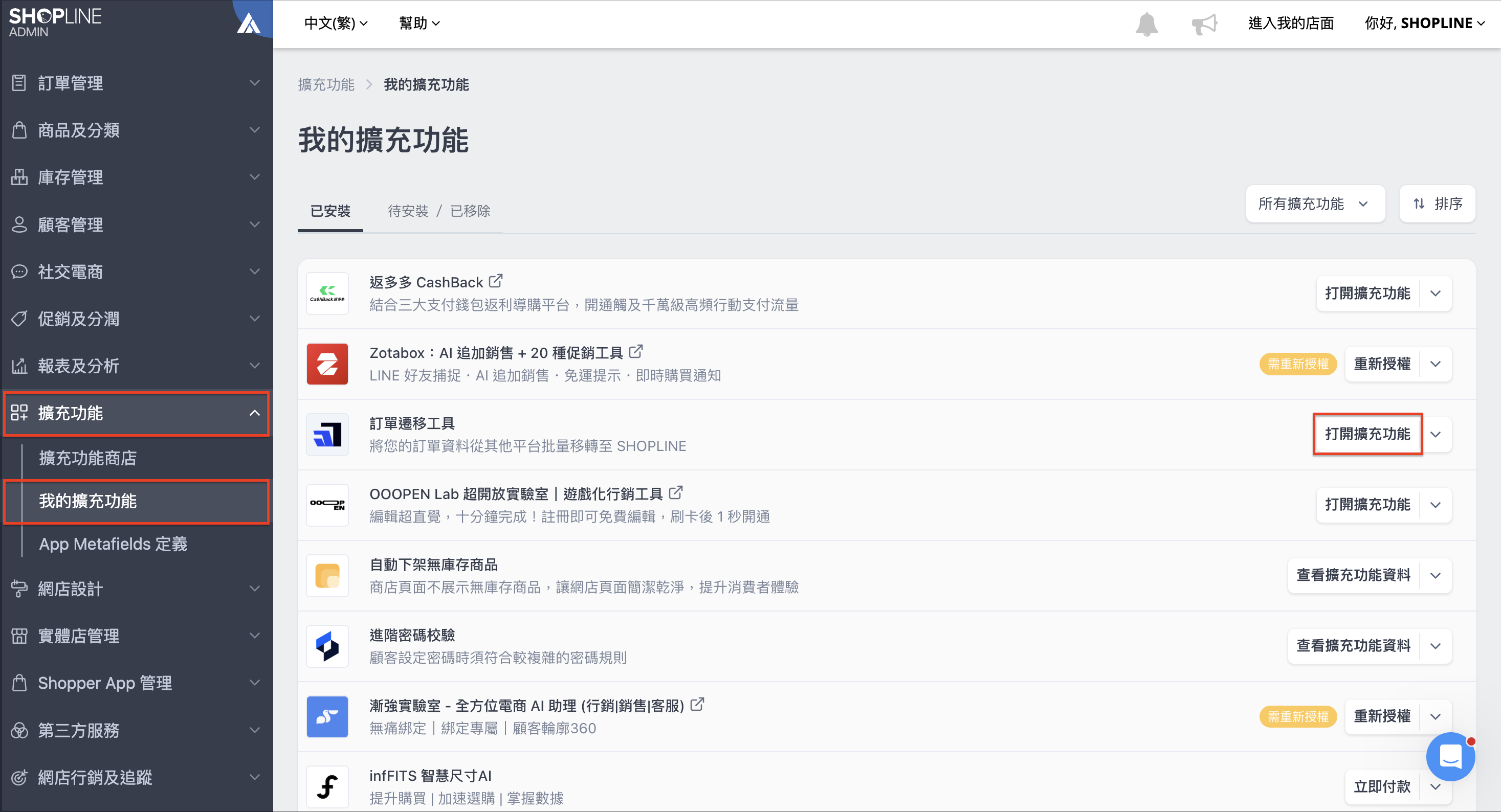This screenshot has width=1501, height=812.
Task: Click the 訂單遷移工具 app logo
Action: (327, 434)
